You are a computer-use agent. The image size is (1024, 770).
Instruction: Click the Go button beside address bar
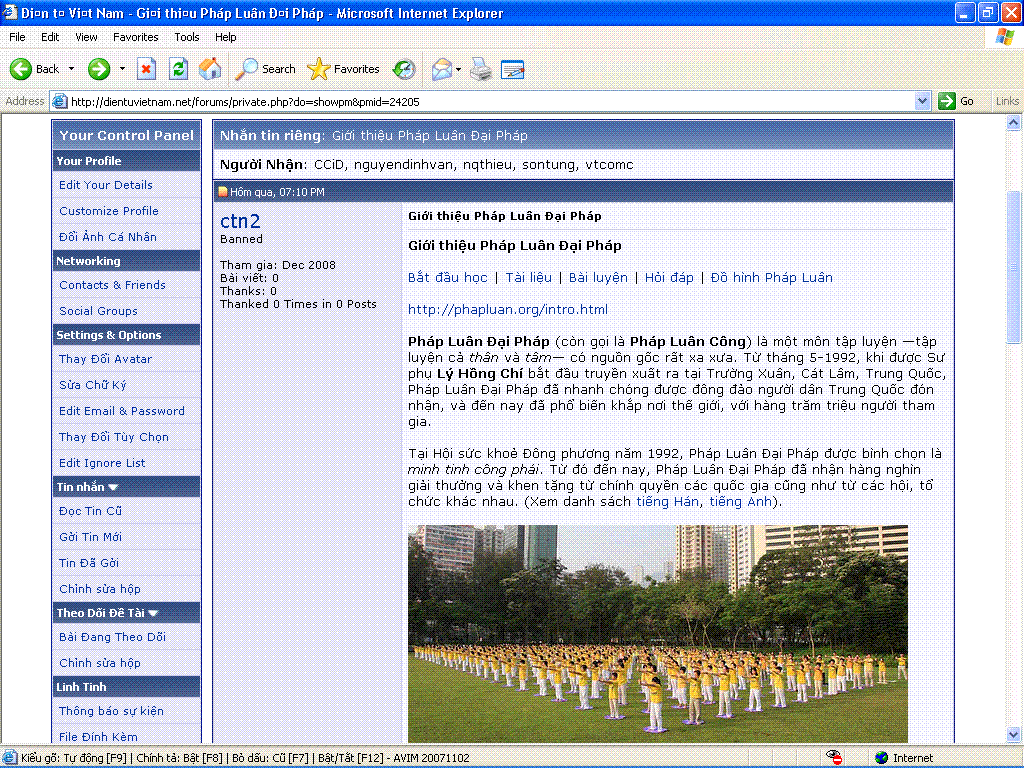point(956,101)
